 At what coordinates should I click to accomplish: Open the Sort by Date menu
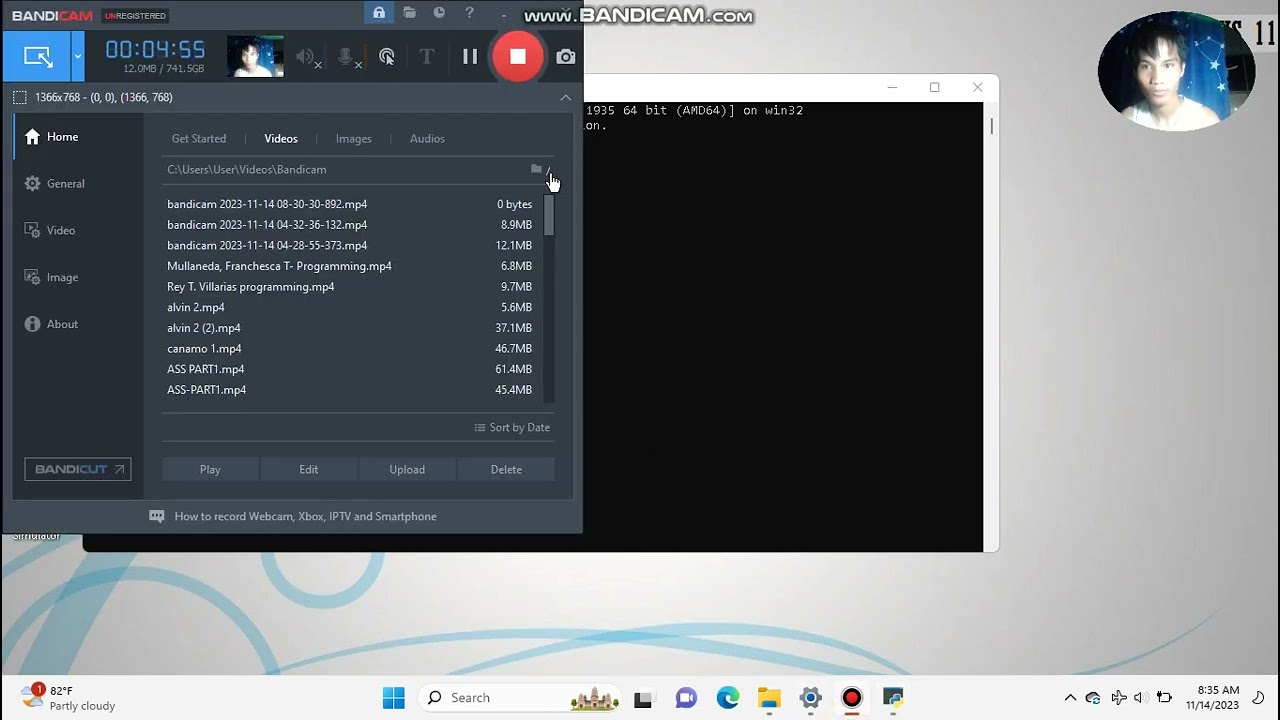point(512,428)
